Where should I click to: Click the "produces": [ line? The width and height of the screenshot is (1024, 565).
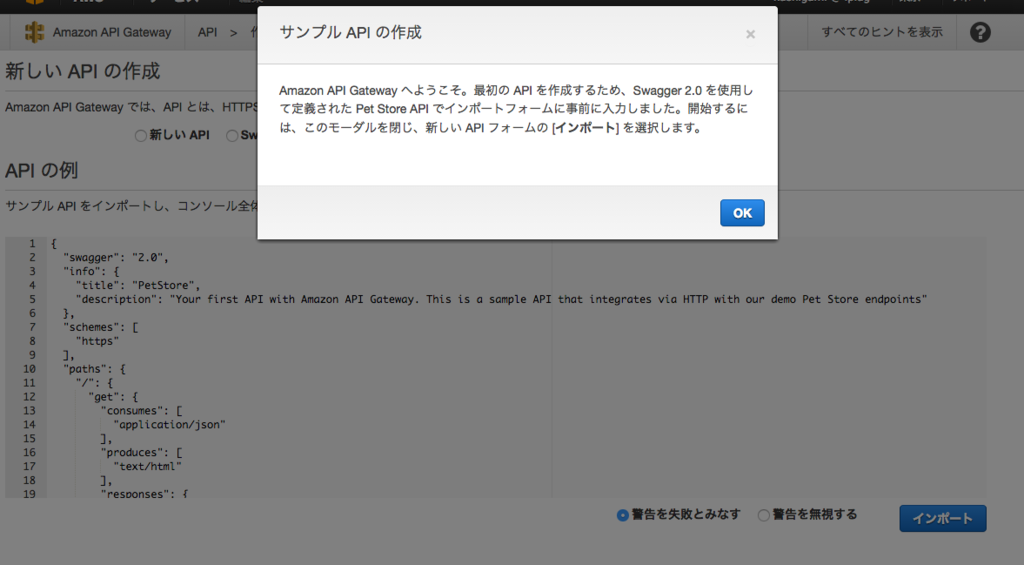tap(141, 453)
